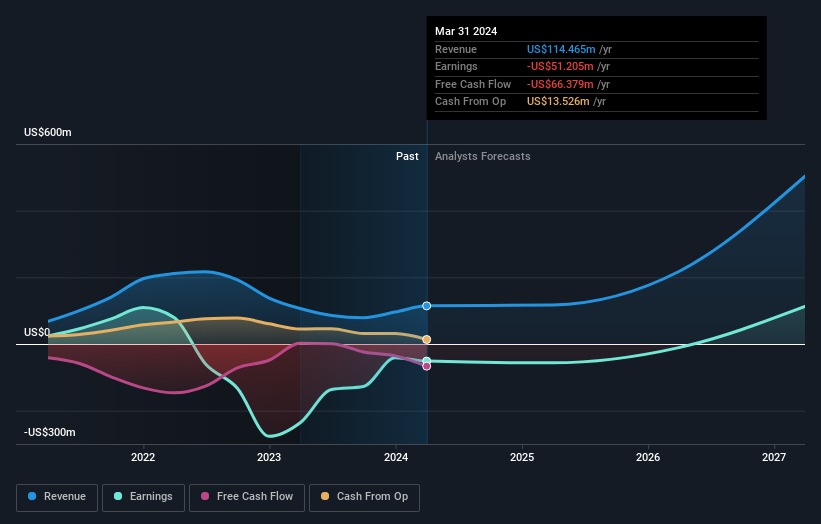821x524 pixels.
Task: Click the 2024 x-axis label
Action: pyautogui.click(x=396, y=457)
